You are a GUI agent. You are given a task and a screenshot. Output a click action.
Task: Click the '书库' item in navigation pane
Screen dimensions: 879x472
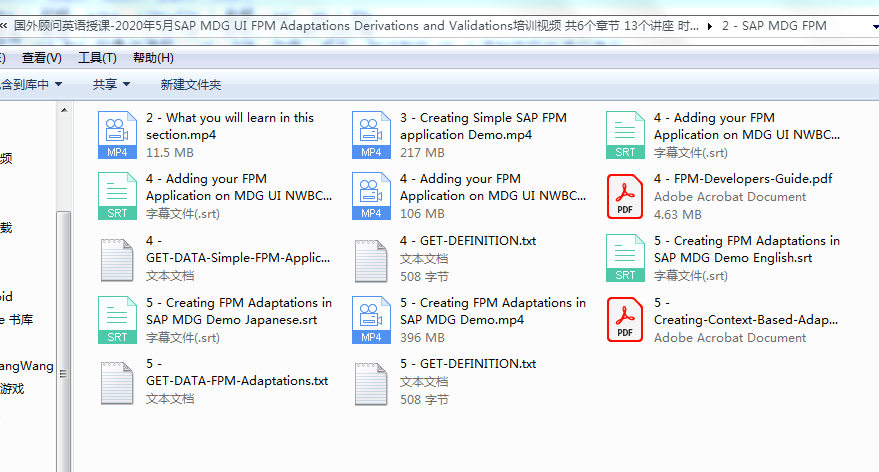[17, 320]
